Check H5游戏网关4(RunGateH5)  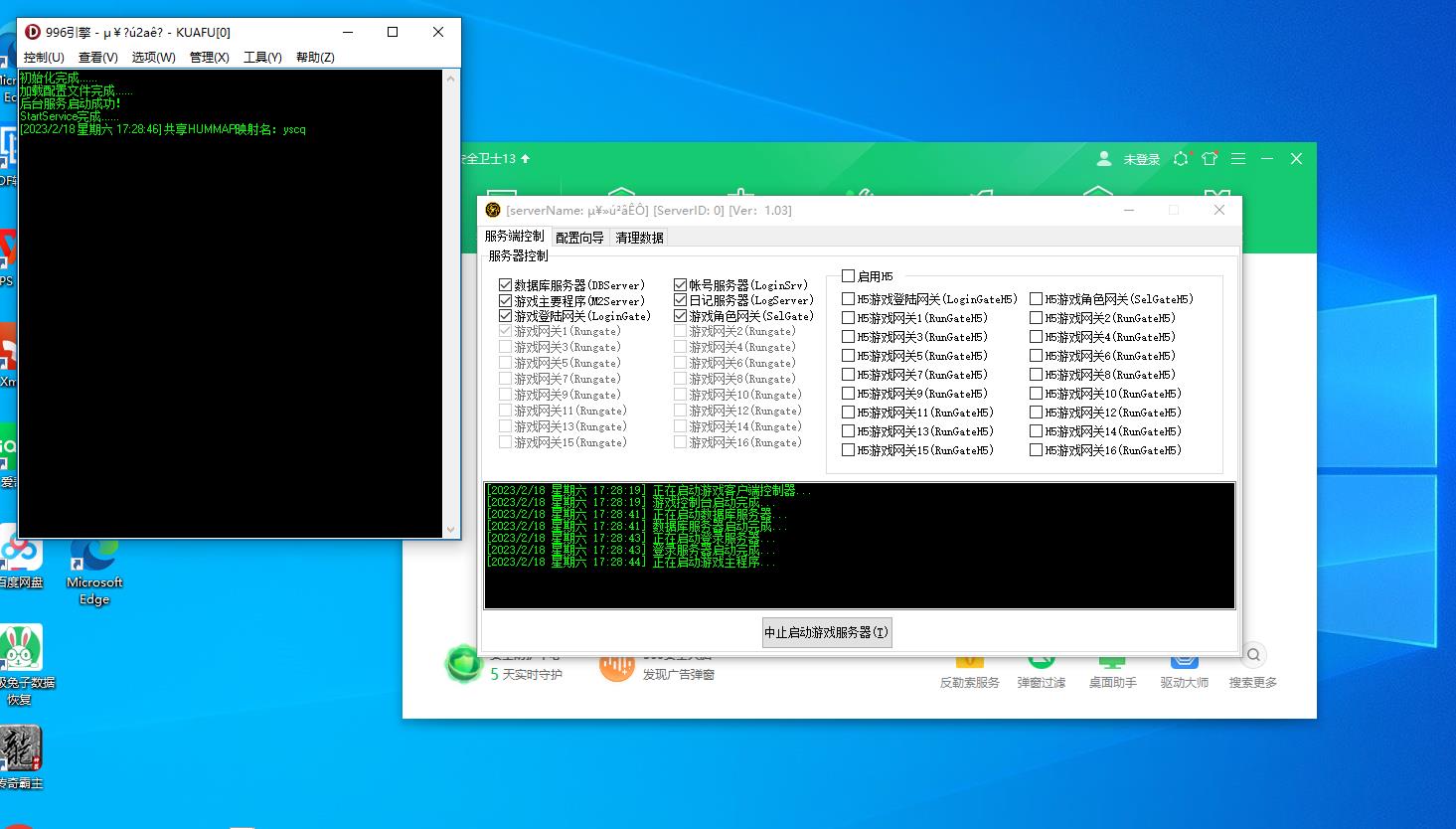1036,337
